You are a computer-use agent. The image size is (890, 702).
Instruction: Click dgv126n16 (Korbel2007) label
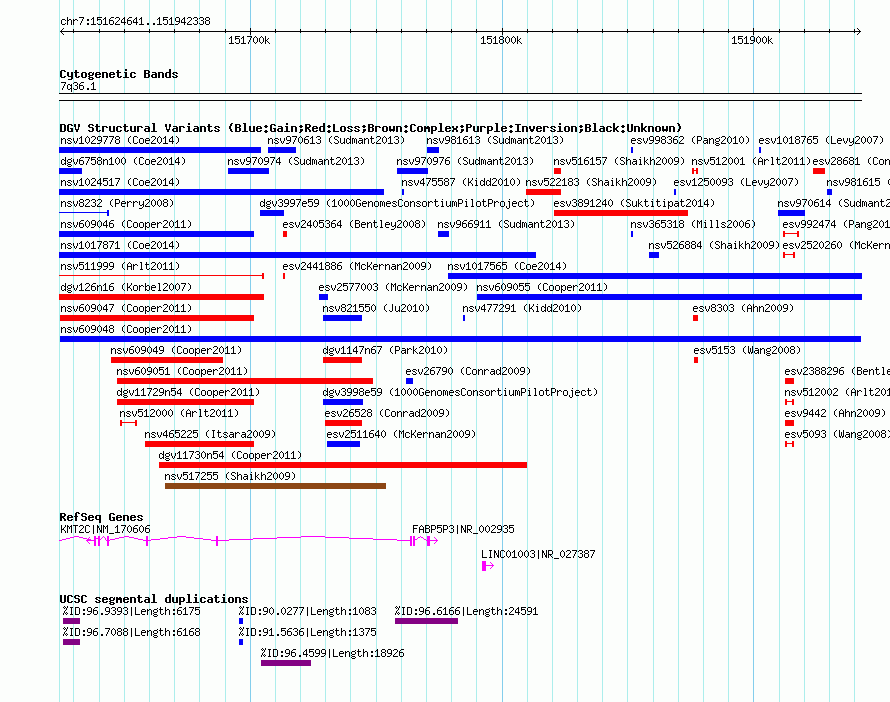tap(126, 287)
